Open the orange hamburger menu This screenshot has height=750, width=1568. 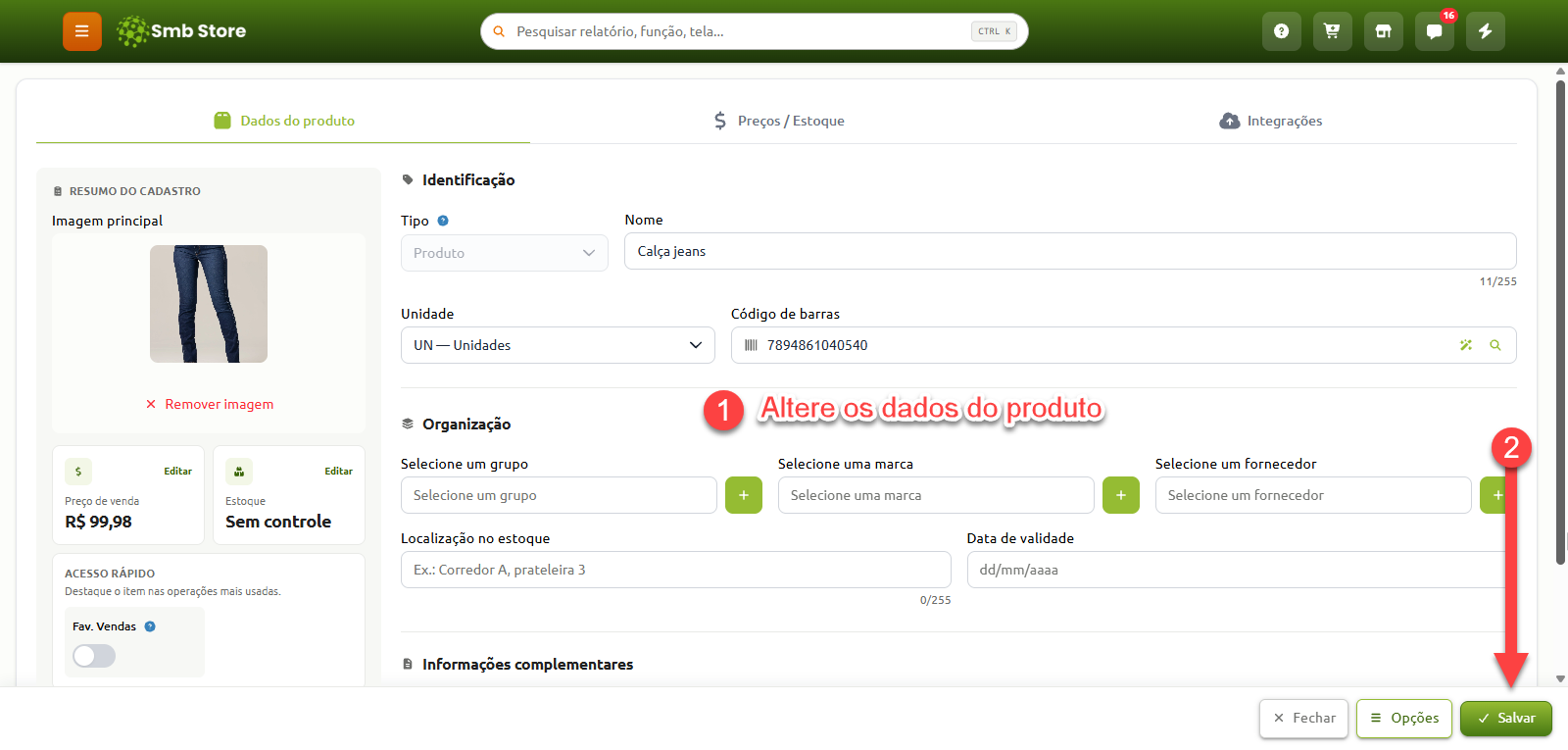82,31
